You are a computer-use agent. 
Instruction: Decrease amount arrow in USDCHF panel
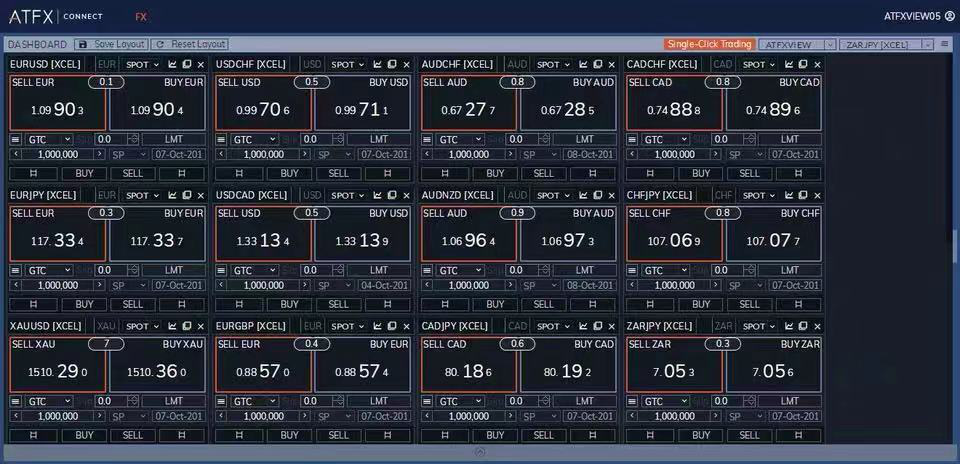(221, 155)
